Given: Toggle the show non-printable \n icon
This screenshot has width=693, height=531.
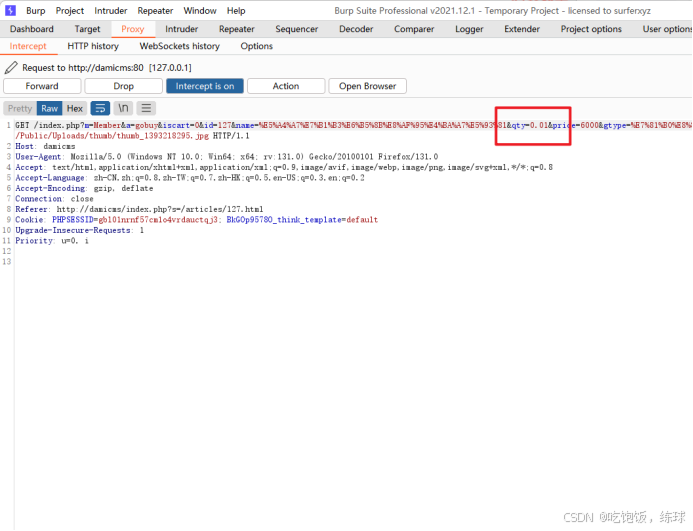Looking at the screenshot, I should 123,108.
